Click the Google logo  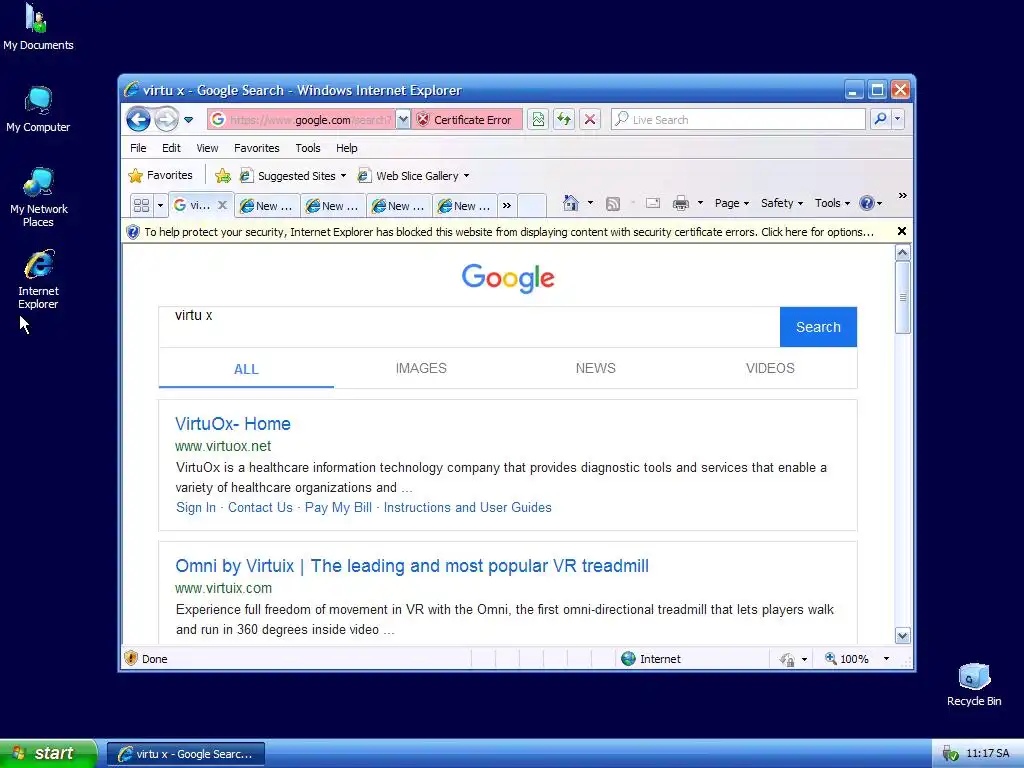point(508,278)
